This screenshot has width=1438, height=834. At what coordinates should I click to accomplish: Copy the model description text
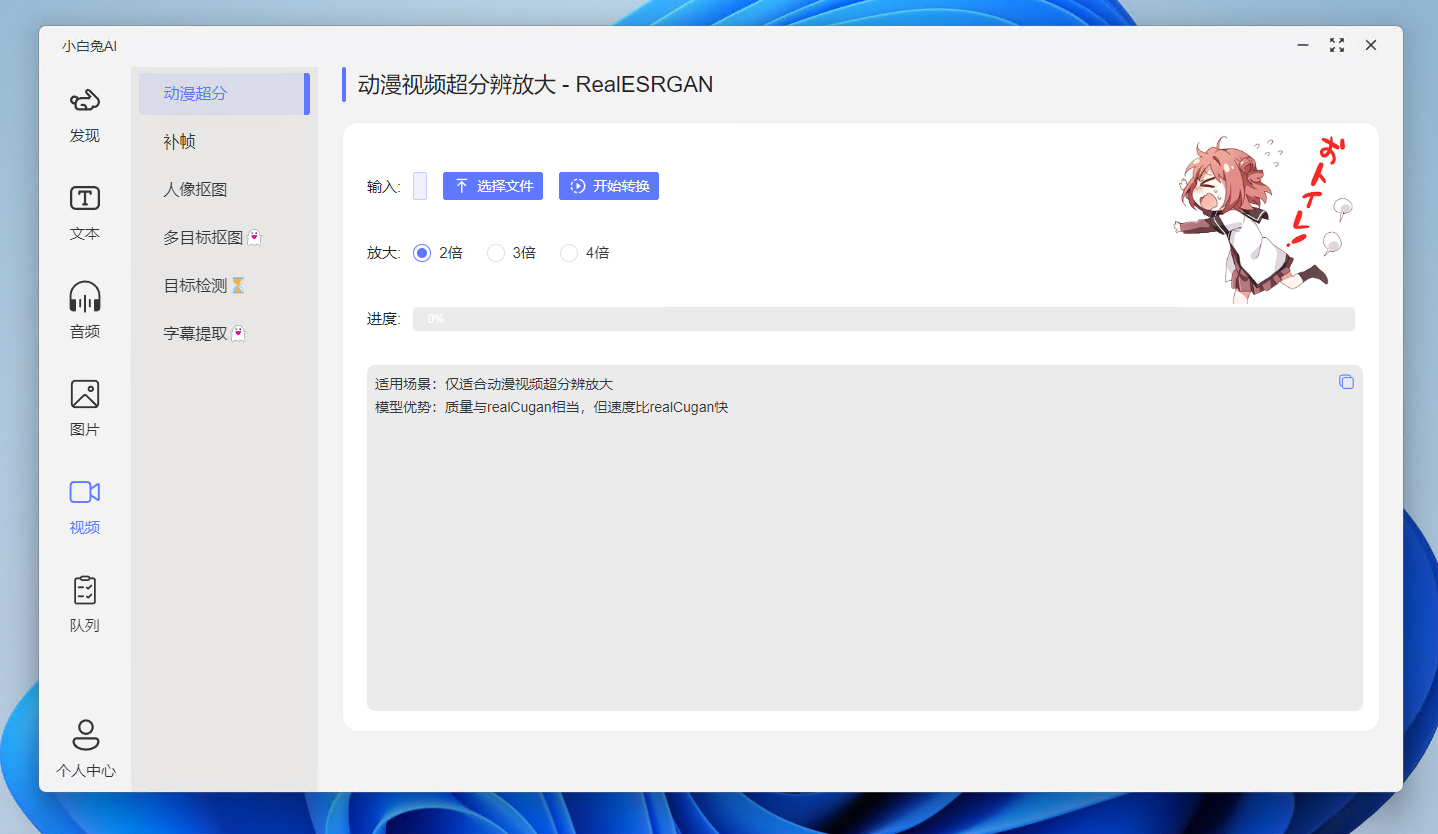(x=1346, y=382)
